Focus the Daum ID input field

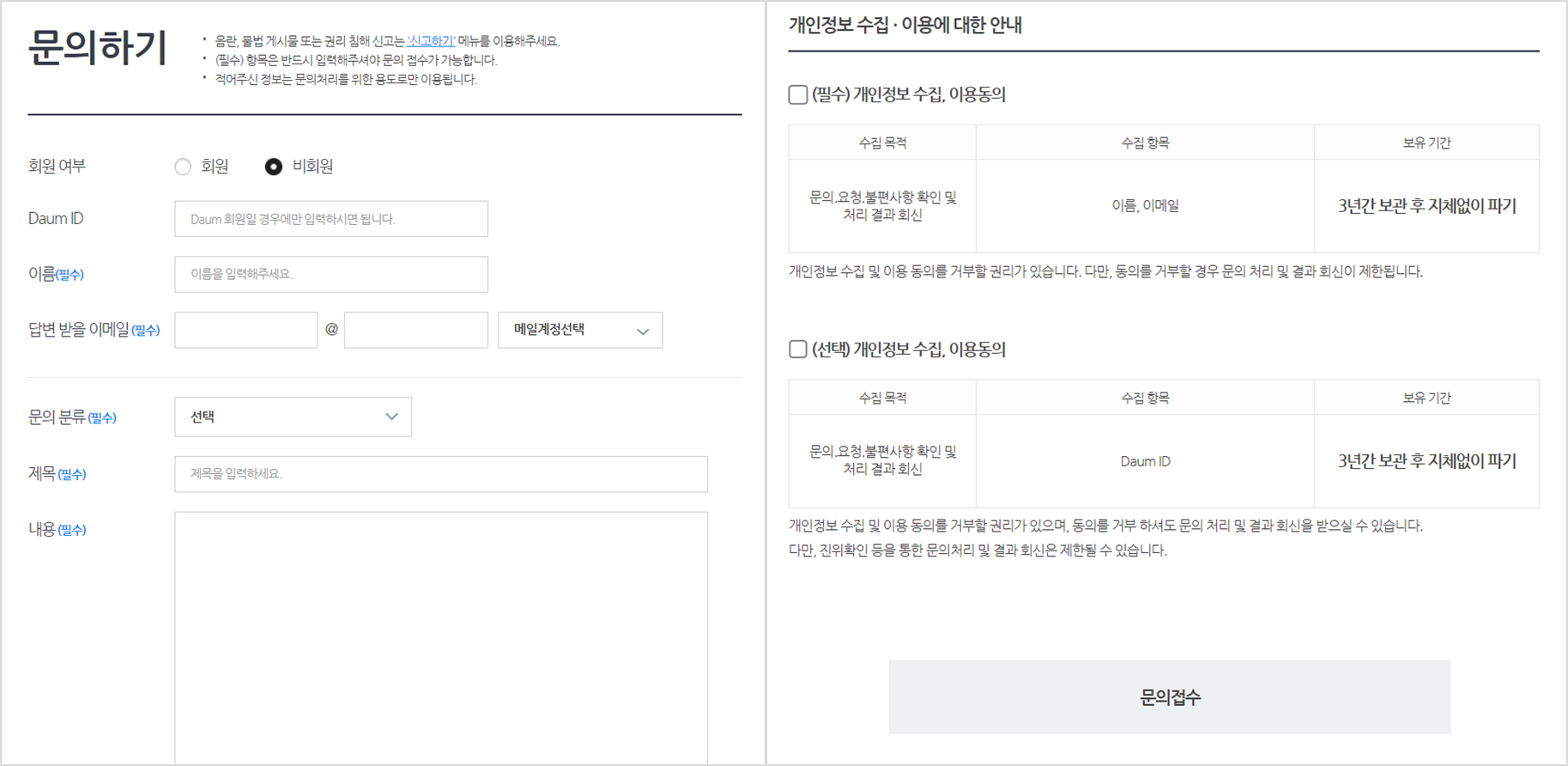pyautogui.click(x=330, y=219)
